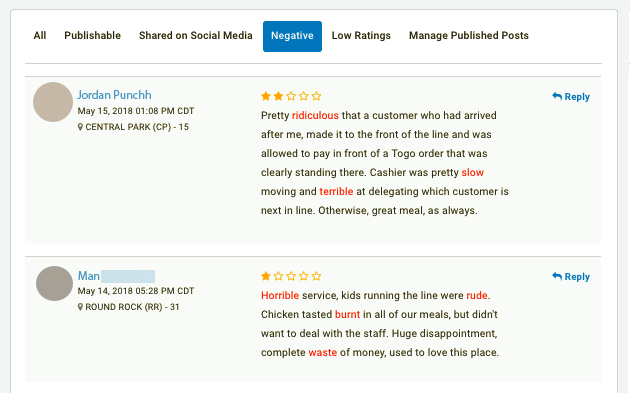This screenshot has height=393, width=630.
Task: Click the avatar of the Round Rock reviewer
Action: coord(54,283)
